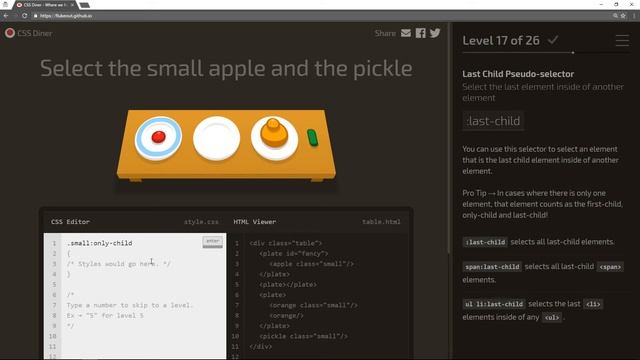Screen dimensions: 640x360
Task: Open the level list hamburger menu
Action: 622,40
